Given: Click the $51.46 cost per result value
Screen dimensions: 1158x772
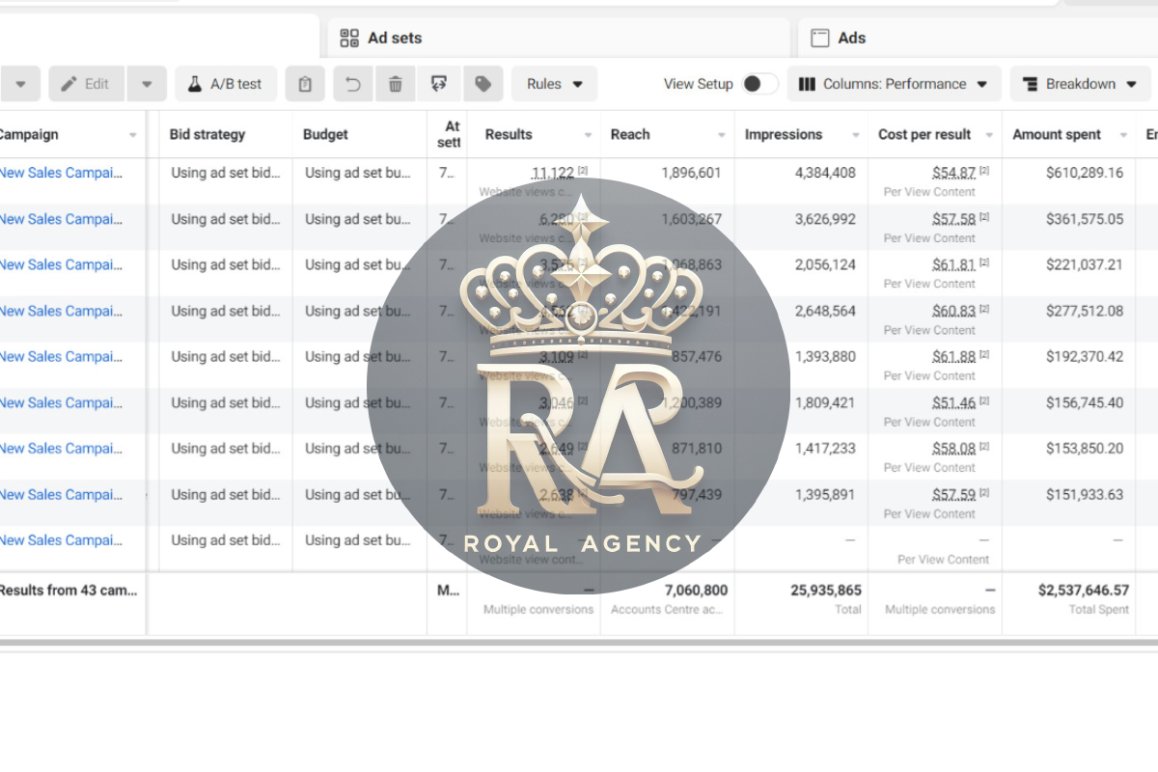Looking at the screenshot, I should click(953, 403).
